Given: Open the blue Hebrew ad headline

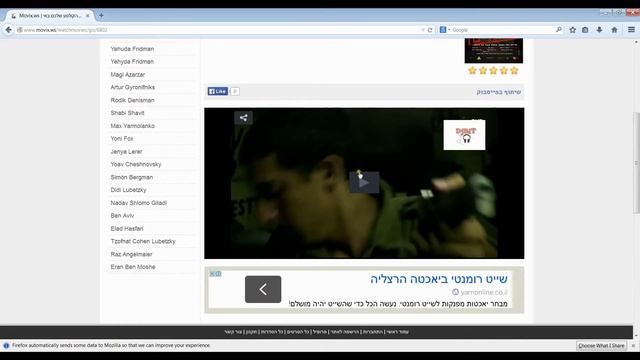Looking at the screenshot, I should click(x=439, y=279).
